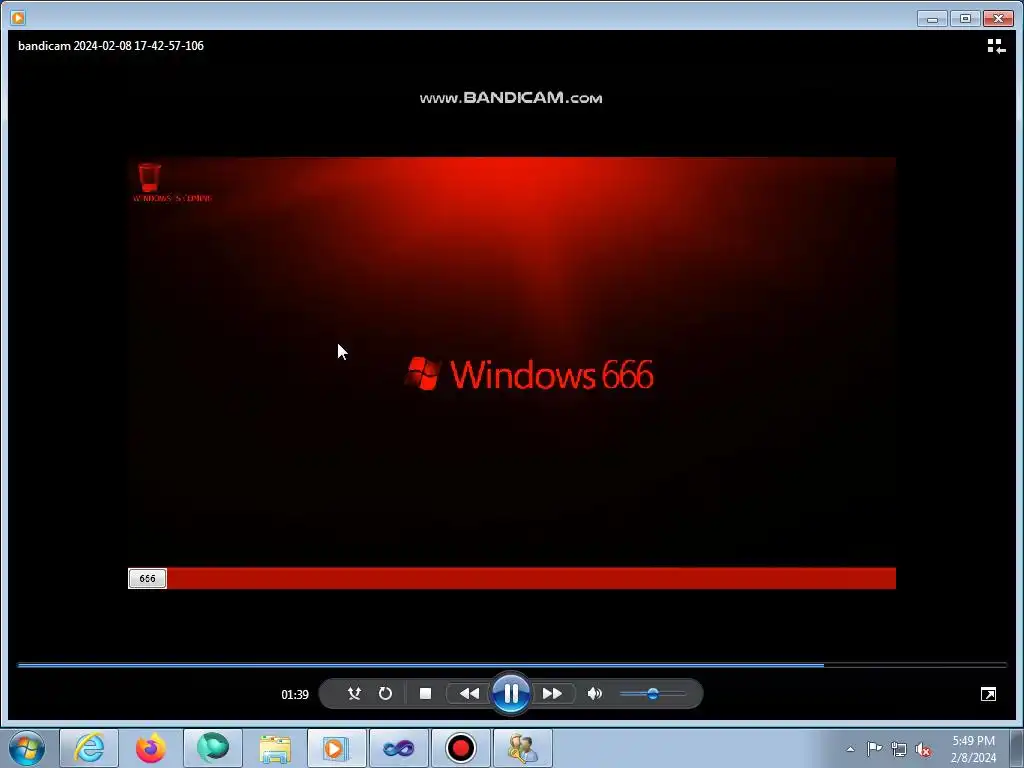
Task: Fast forward to next track
Action: (552, 694)
